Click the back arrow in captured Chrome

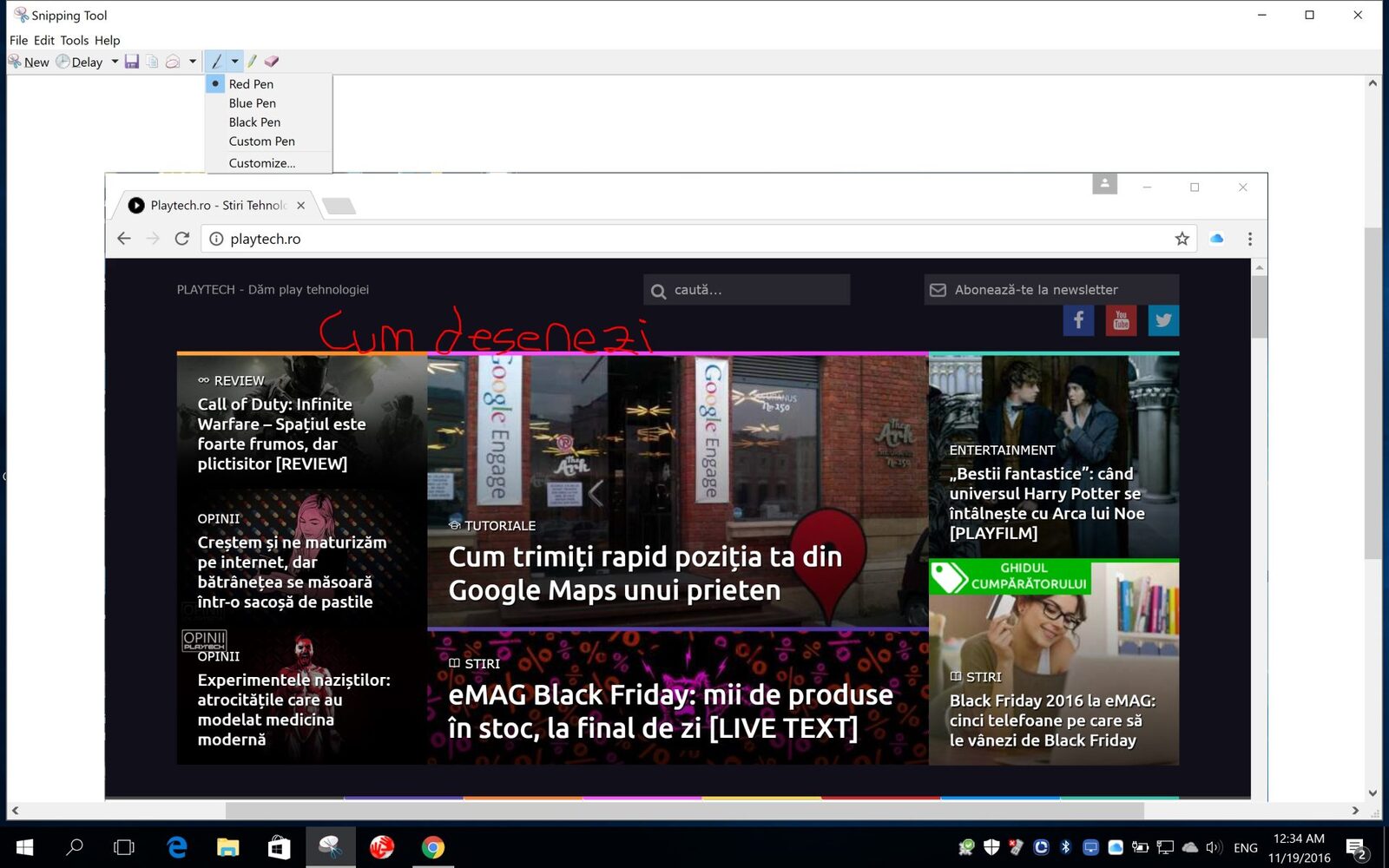124,239
